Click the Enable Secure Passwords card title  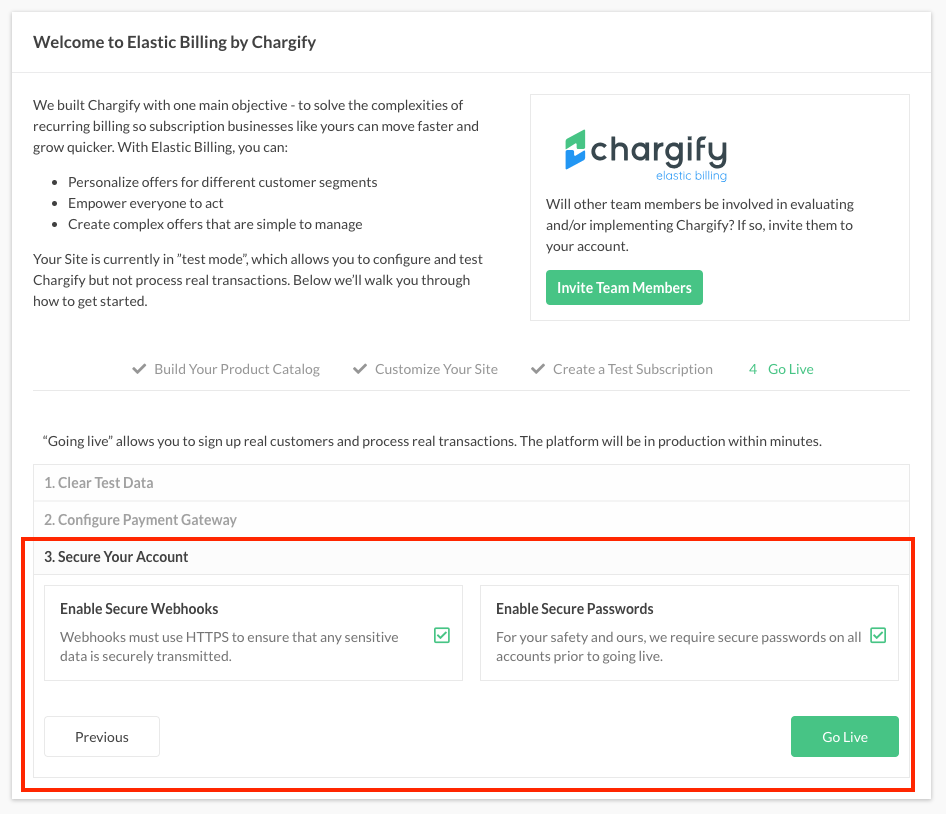coord(575,609)
